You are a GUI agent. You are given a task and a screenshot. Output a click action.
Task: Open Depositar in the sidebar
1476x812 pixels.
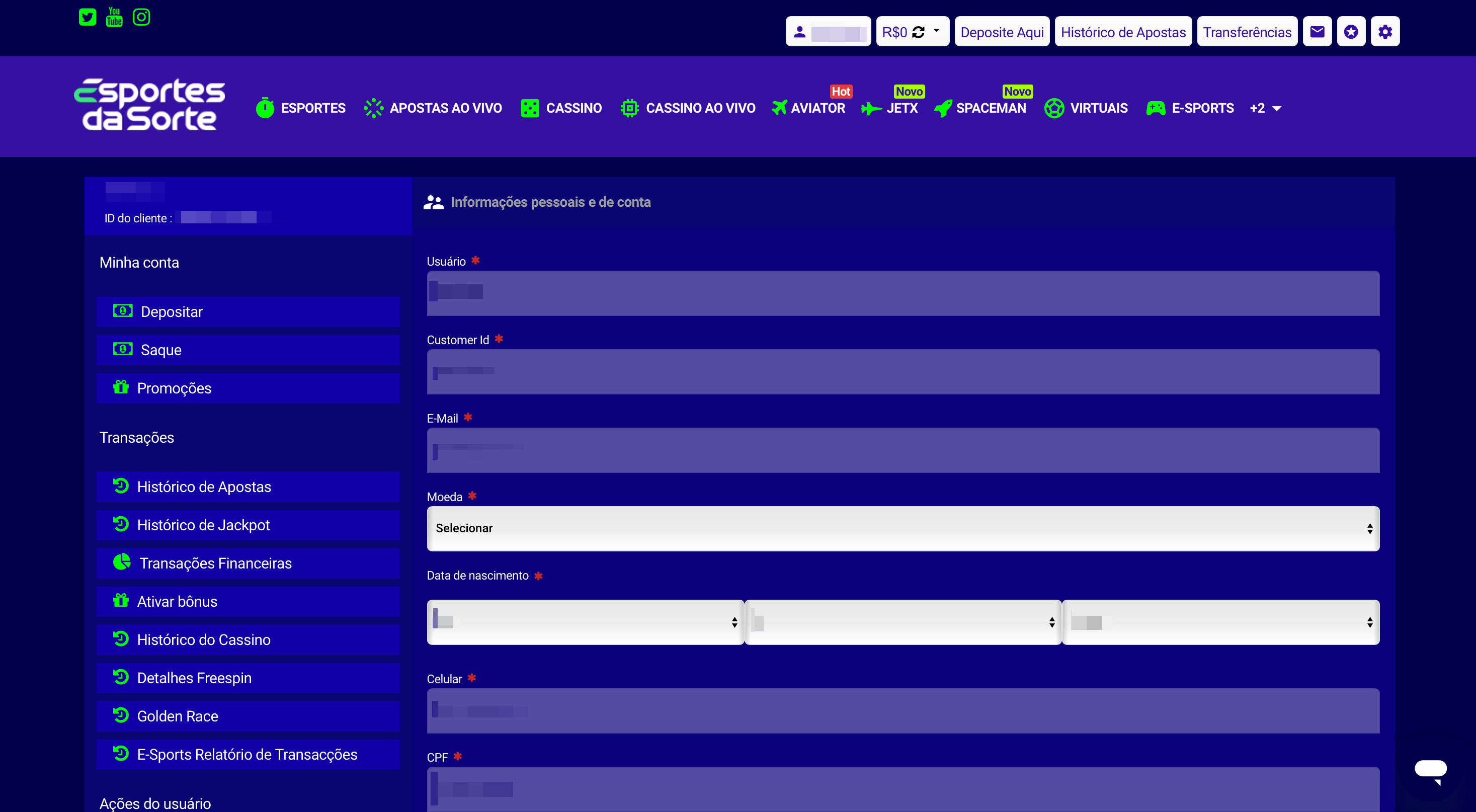[x=248, y=312]
